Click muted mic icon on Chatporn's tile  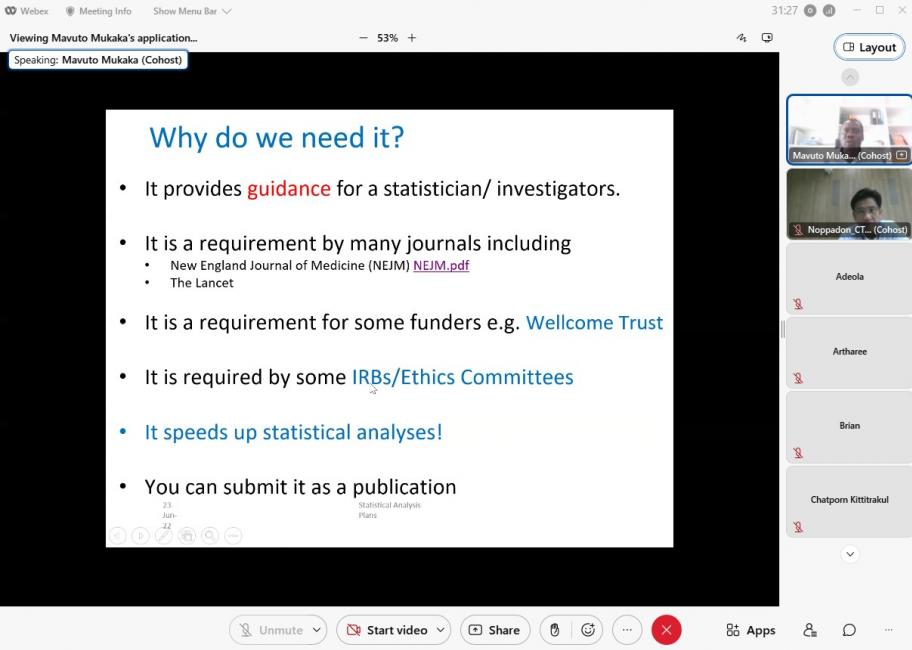coord(799,527)
